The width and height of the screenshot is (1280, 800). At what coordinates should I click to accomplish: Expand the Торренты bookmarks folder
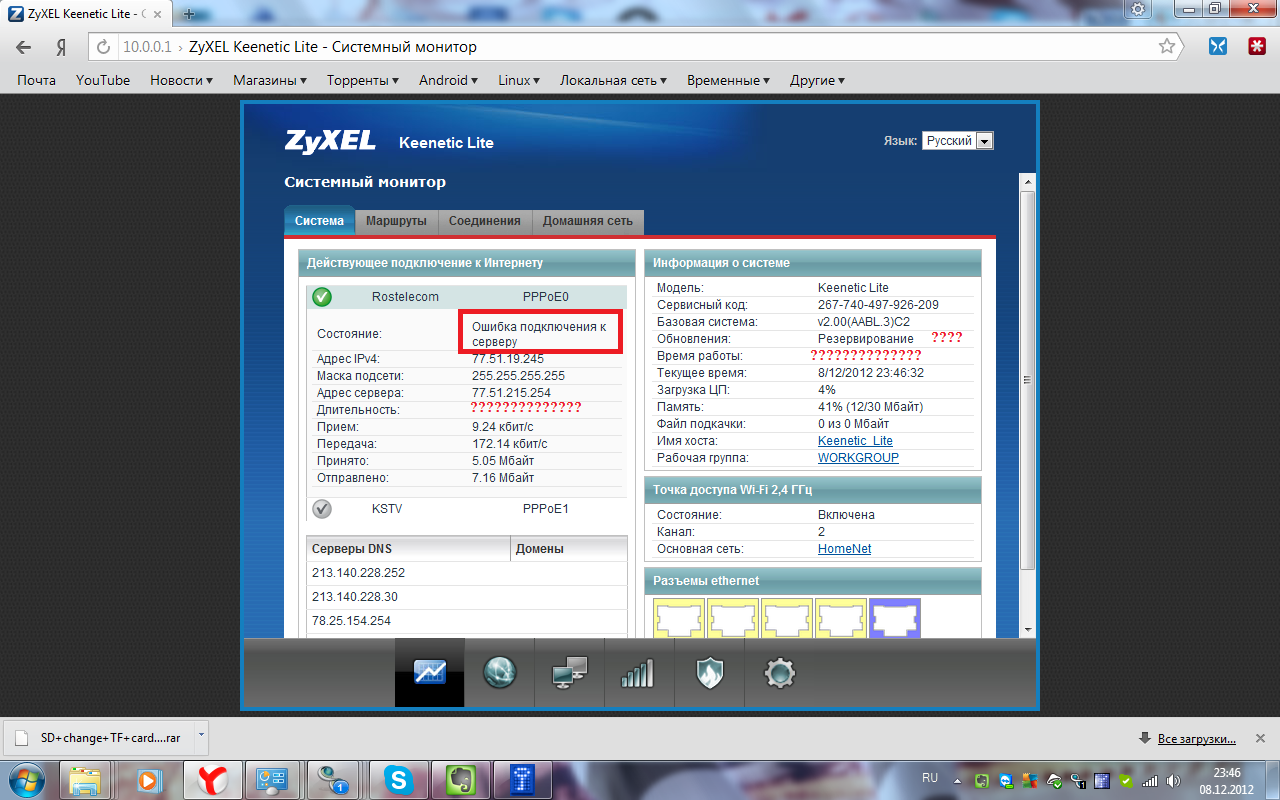point(363,80)
